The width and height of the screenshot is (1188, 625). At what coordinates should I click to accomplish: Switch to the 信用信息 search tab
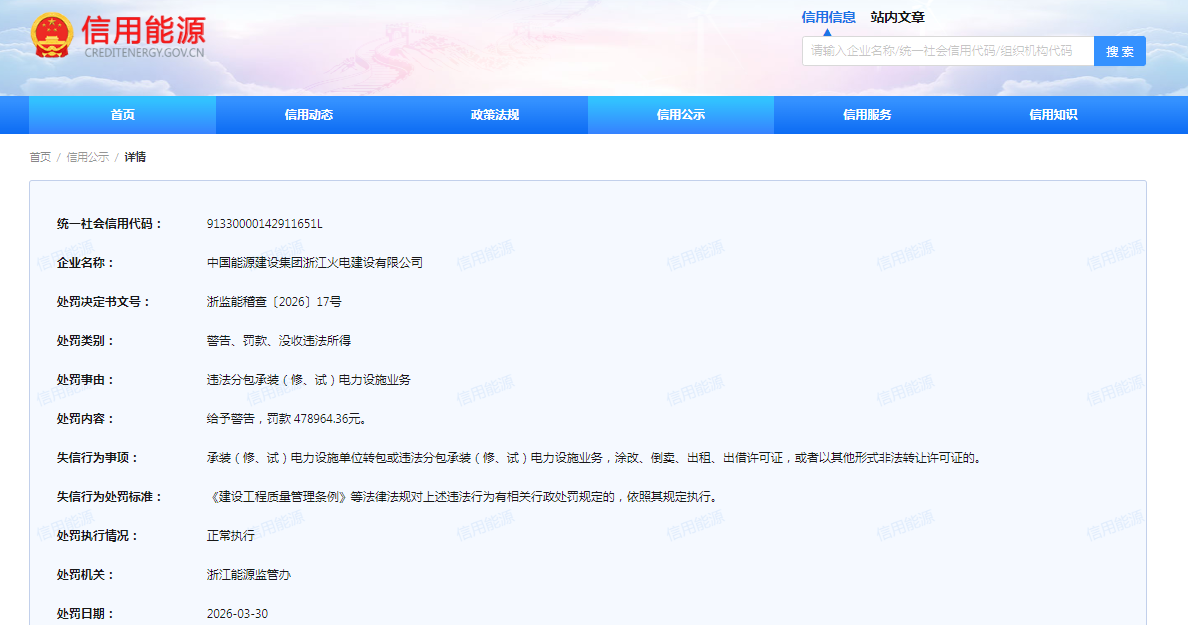click(828, 17)
